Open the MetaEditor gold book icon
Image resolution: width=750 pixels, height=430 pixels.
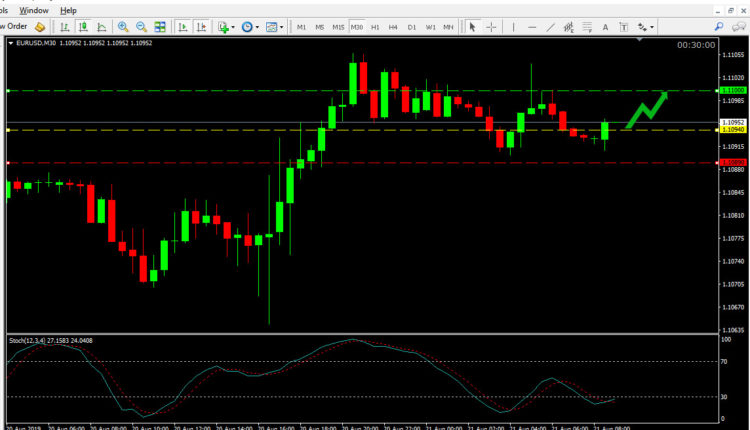(40, 27)
